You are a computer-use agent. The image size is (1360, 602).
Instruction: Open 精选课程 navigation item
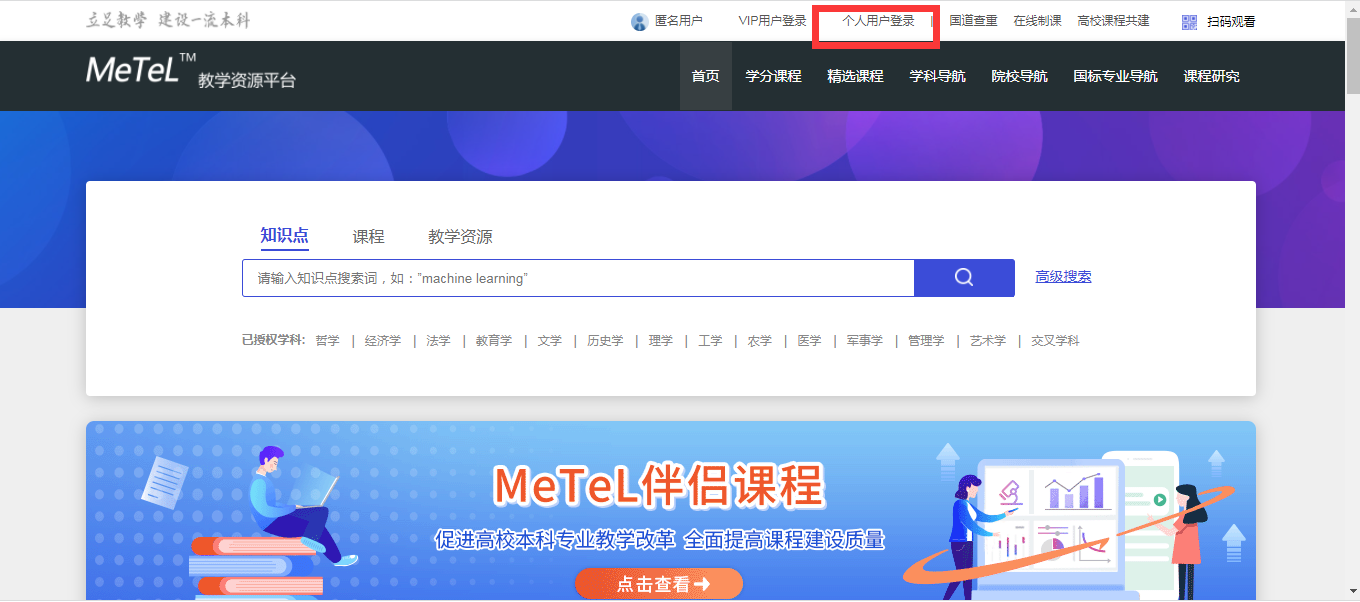point(855,76)
